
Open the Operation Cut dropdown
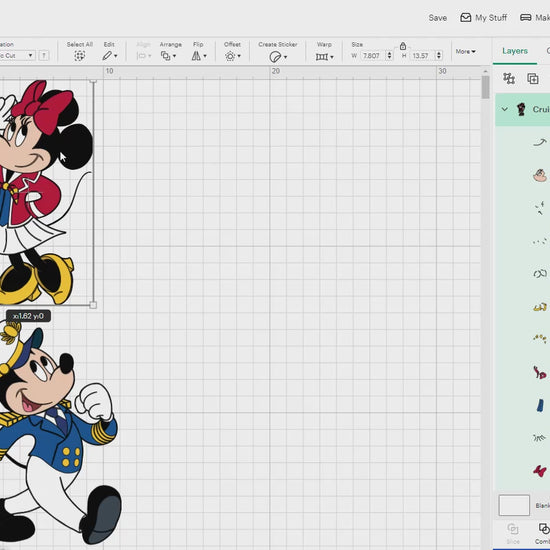click(x=17, y=55)
